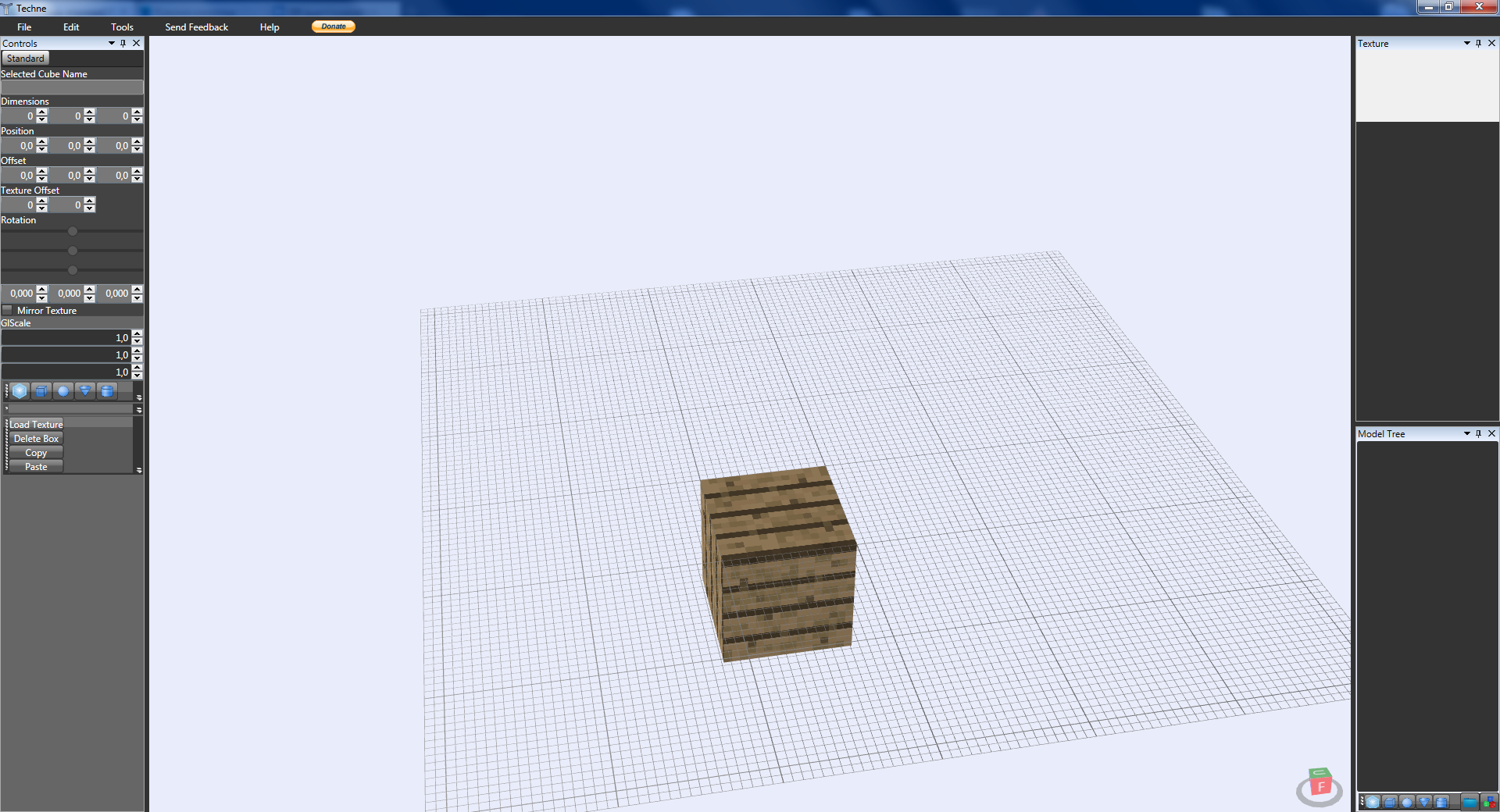The height and width of the screenshot is (812, 1500).
Task: Add a sphere from the Controls panel toolbar
Action: [63, 391]
